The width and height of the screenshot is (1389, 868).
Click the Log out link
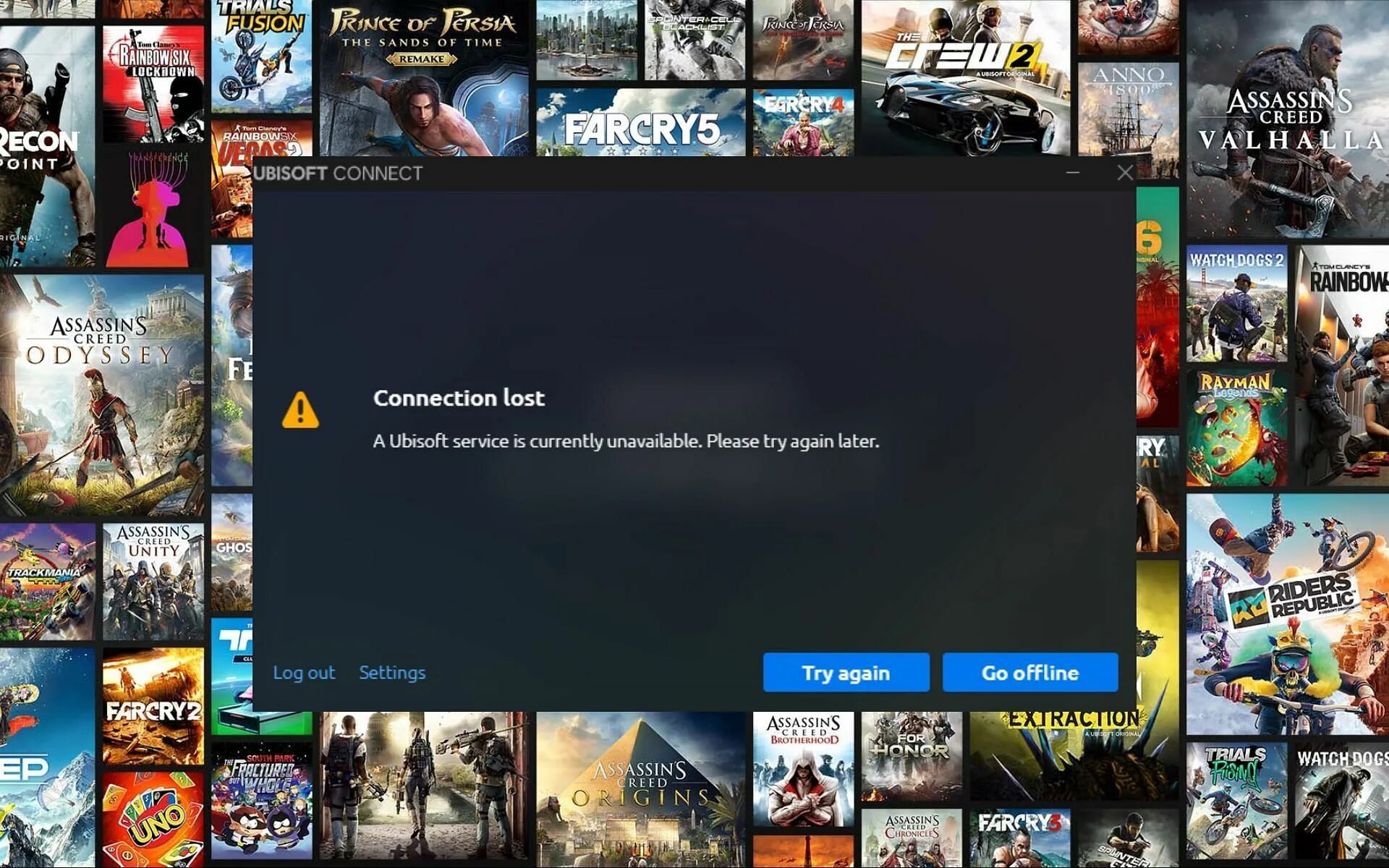[x=305, y=671]
